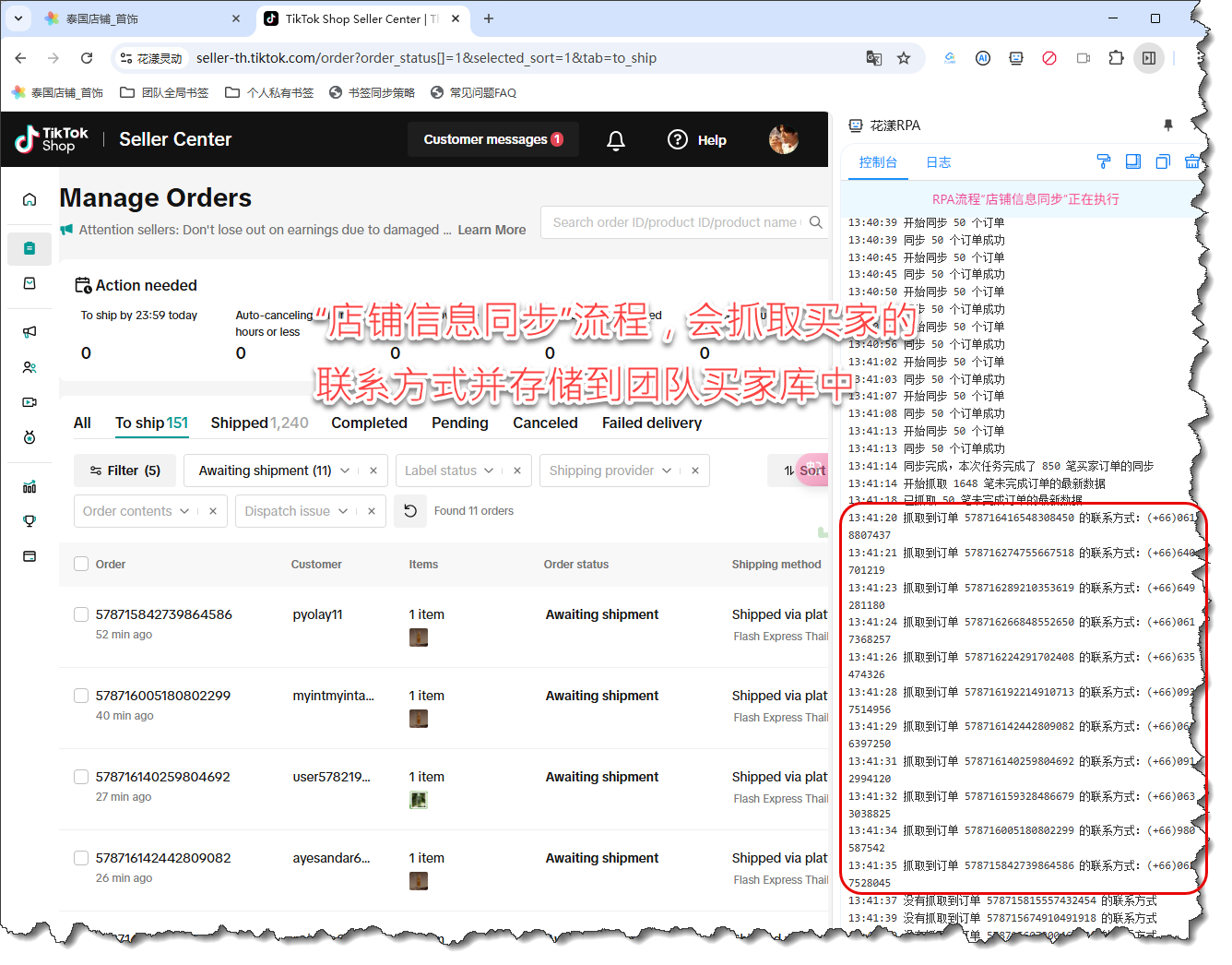Image resolution: width=1232 pixels, height=965 pixels.
Task: Click the 花漾RPA robot extension icon in toolbar
Action: tap(1016, 58)
